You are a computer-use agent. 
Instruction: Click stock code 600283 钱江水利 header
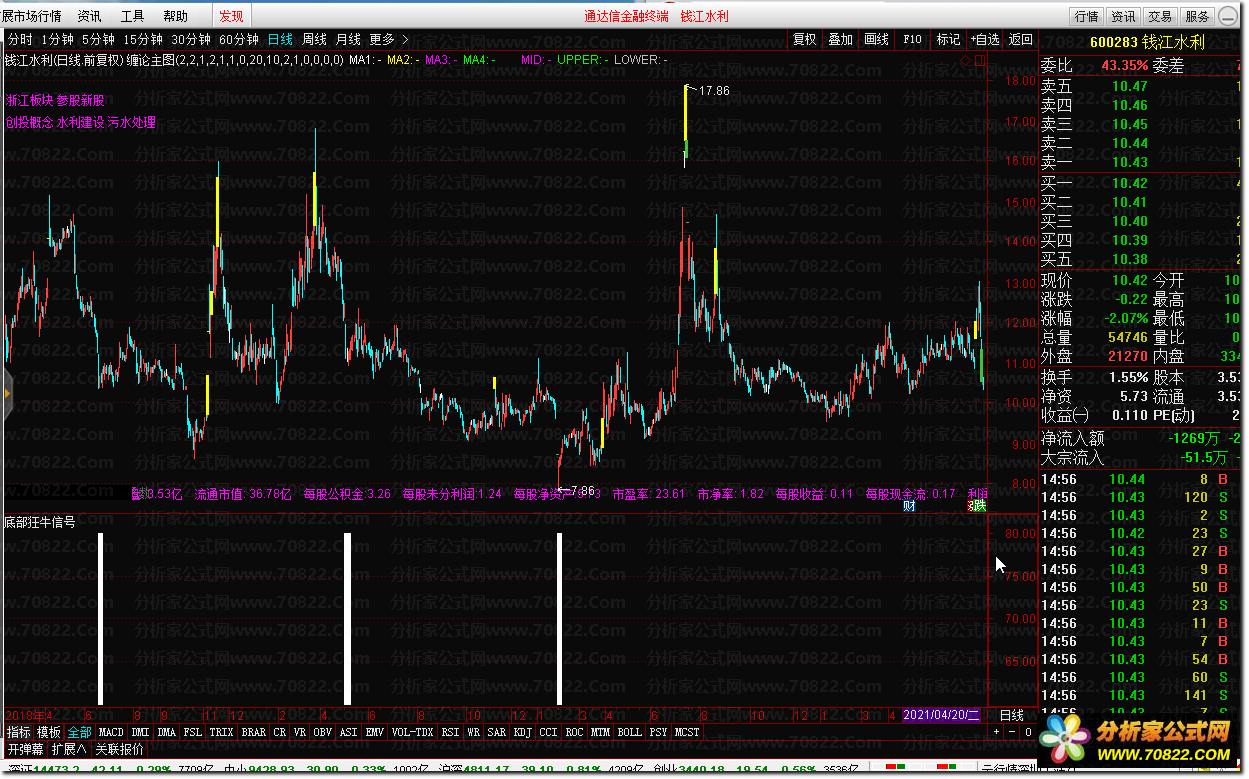[x=1146, y=42]
